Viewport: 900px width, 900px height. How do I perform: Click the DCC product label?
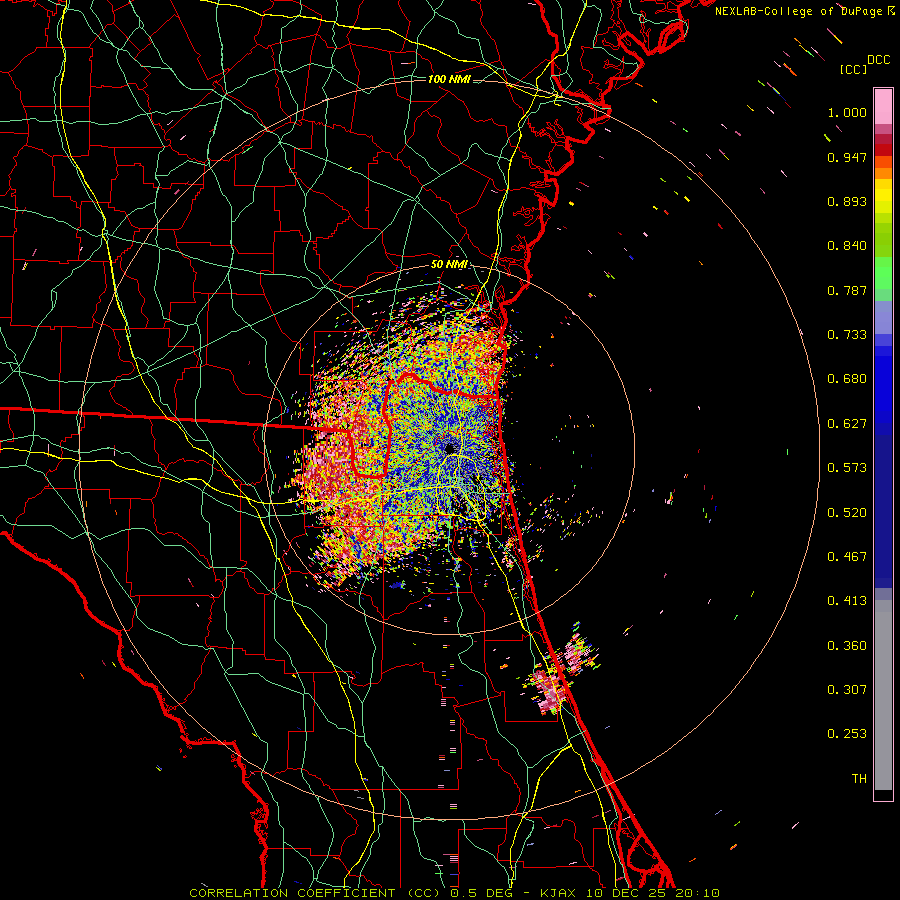click(878, 60)
